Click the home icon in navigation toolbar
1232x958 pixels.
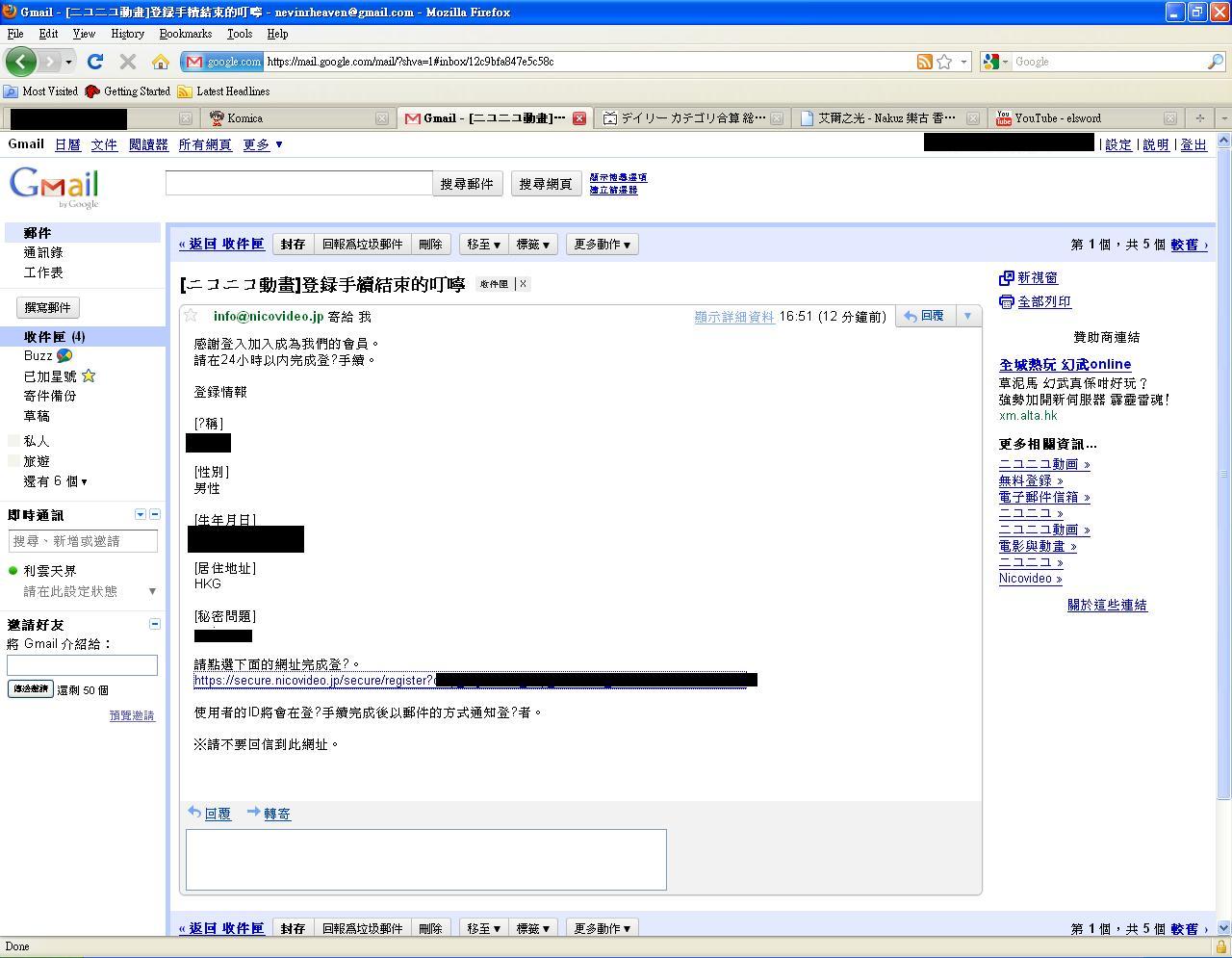161,62
